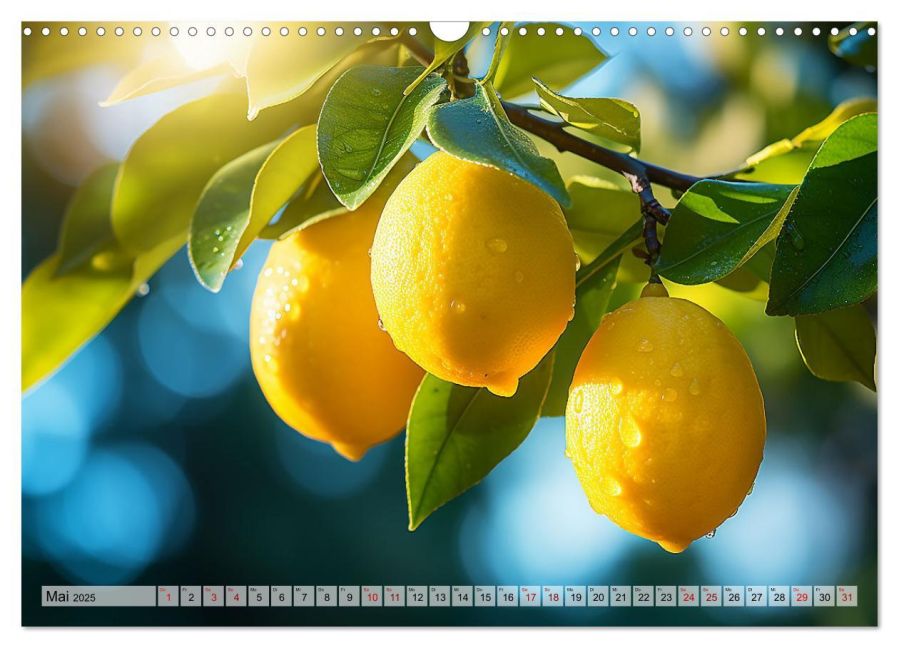Select day 1 in the calendar strip
This screenshot has height=648, width=899.
168,597
